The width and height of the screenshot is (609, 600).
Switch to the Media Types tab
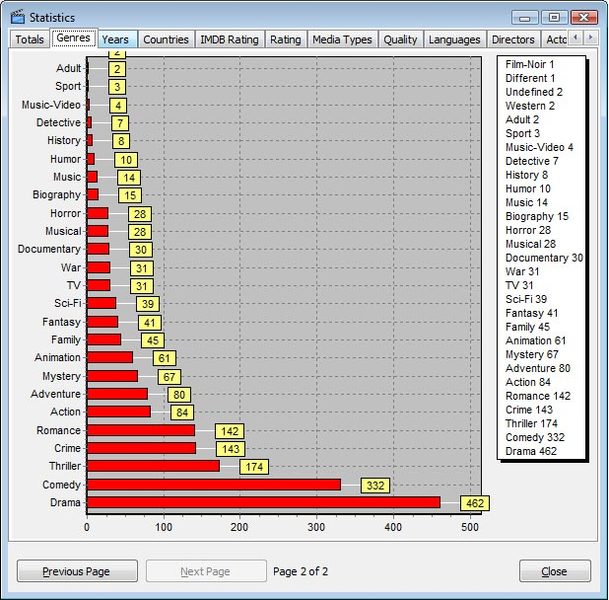click(342, 39)
